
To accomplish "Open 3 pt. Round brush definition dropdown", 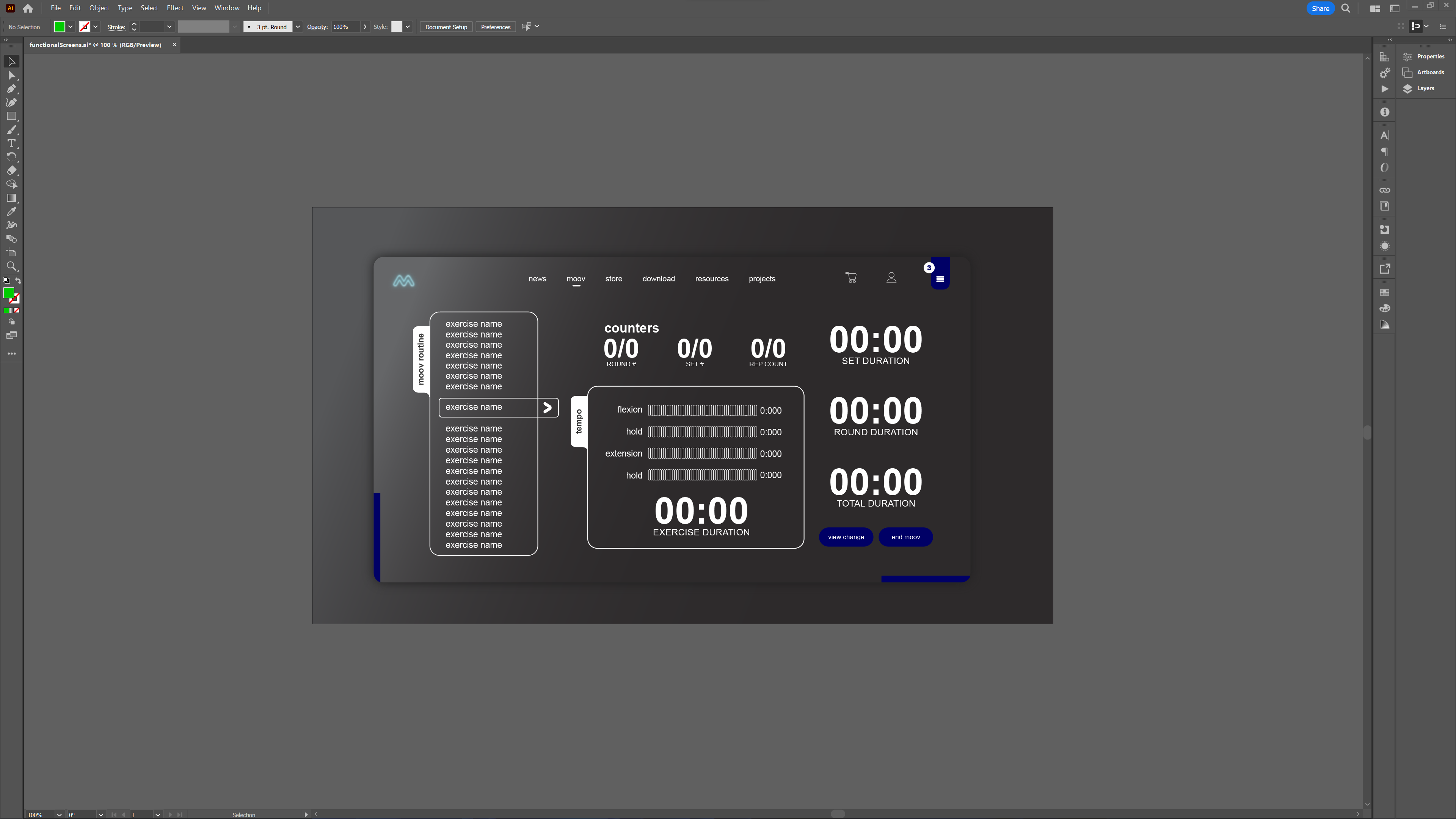I will click(298, 27).
